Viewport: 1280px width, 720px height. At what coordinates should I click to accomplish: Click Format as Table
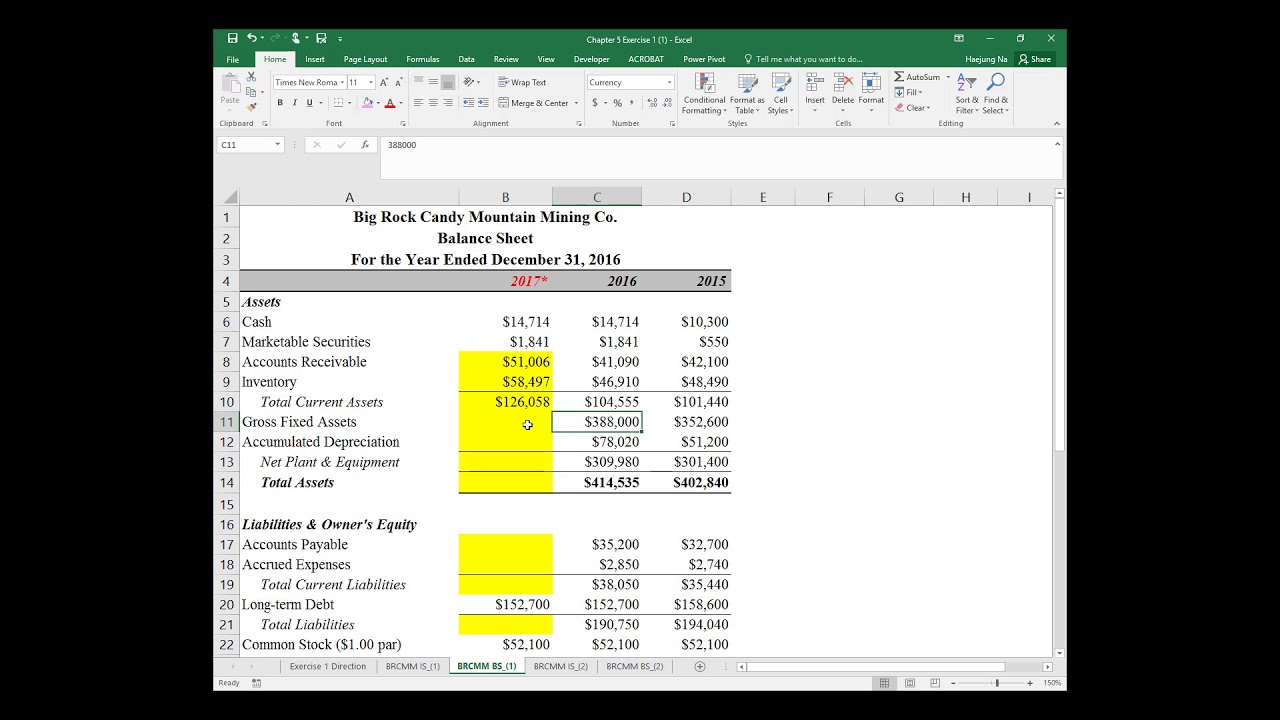click(747, 93)
